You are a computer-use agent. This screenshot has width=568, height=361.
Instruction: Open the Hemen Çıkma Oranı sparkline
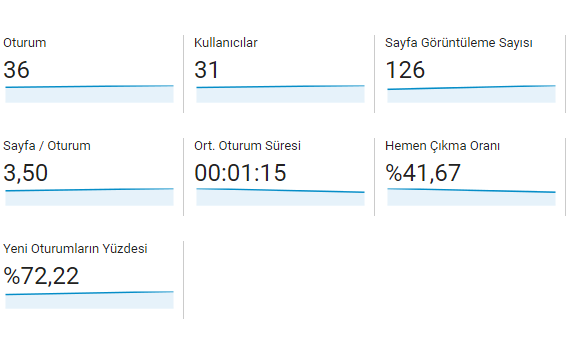[471, 197]
